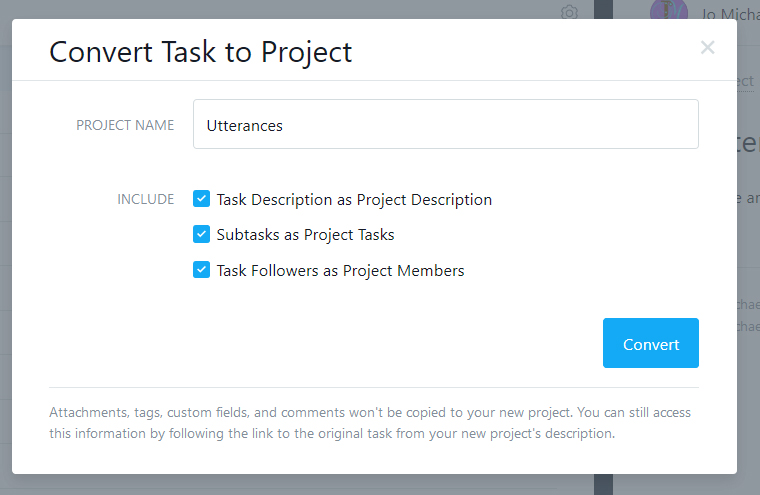Screen dimensions: 760x495
Task: Disable Task Followers as Project Members checkbox
Action: (x=201, y=270)
